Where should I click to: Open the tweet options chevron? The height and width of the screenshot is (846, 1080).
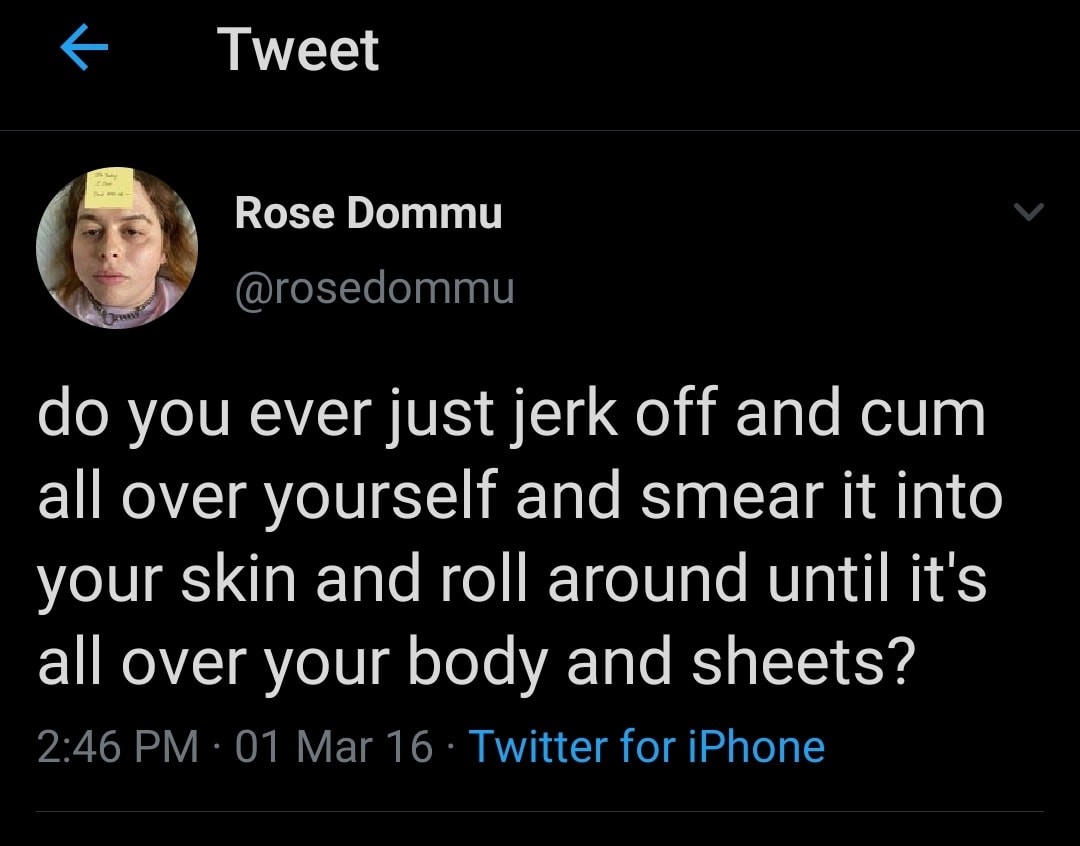tap(1027, 212)
